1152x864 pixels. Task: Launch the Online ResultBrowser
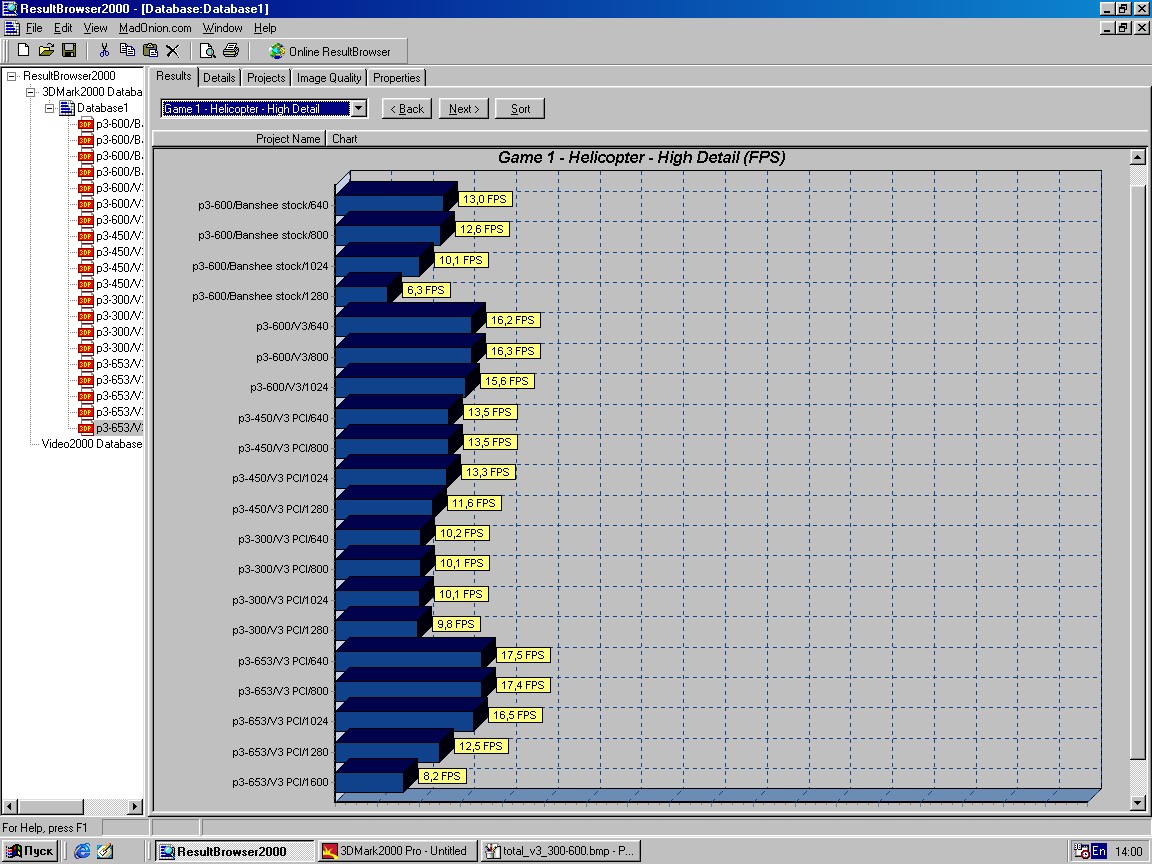click(x=330, y=51)
